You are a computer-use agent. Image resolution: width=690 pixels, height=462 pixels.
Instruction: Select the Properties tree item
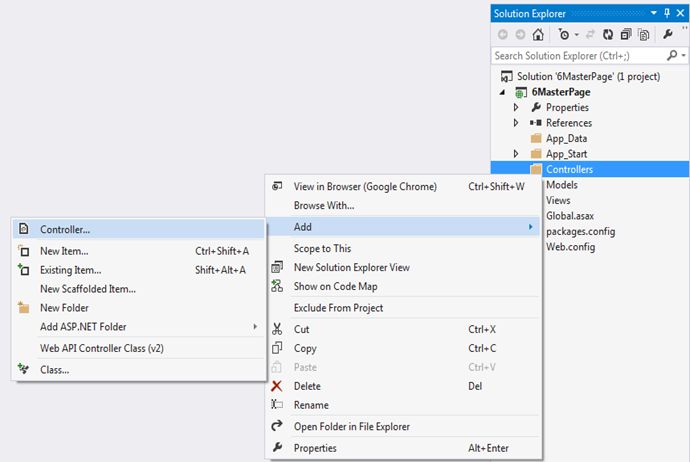coord(567,107)
